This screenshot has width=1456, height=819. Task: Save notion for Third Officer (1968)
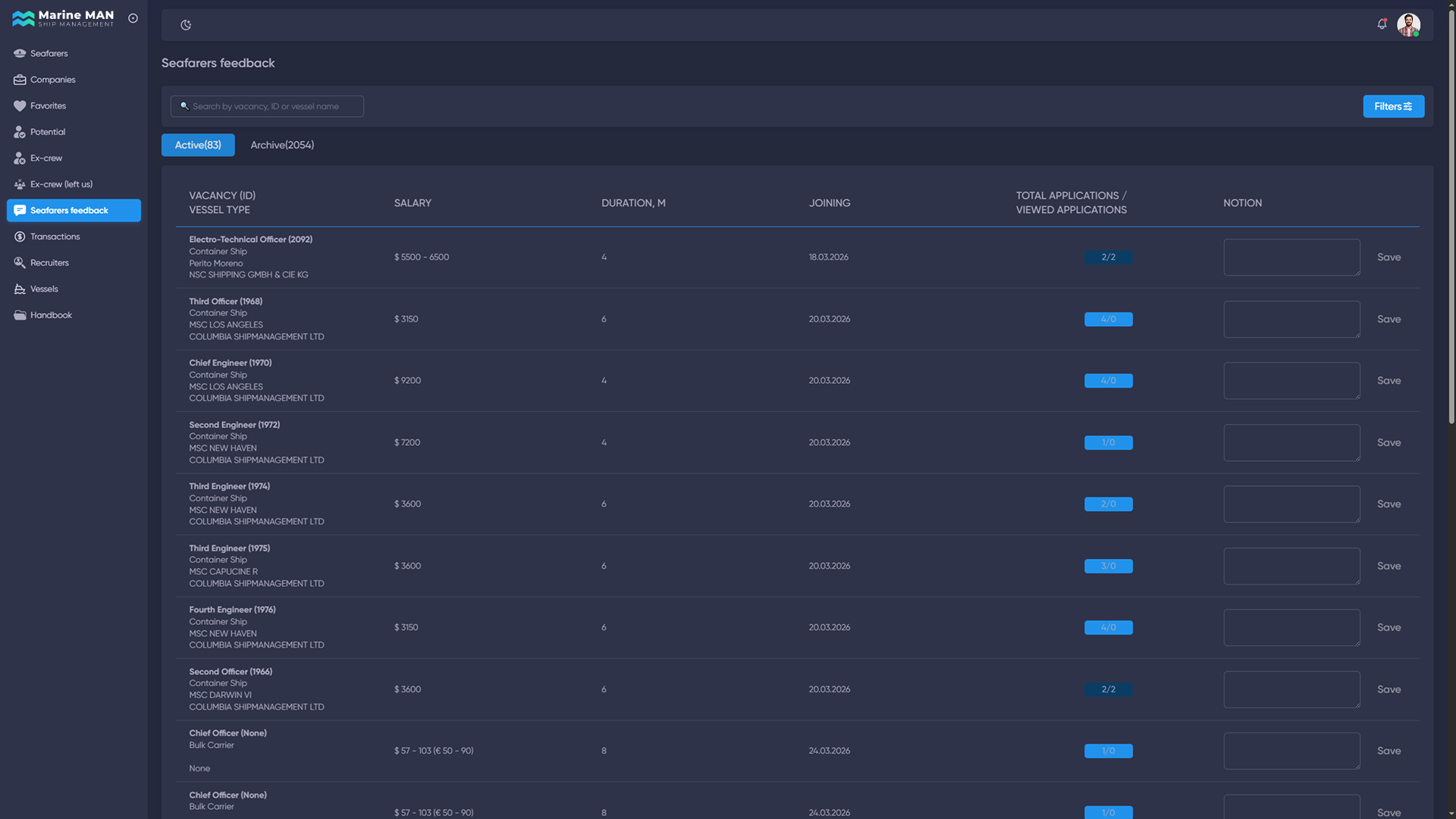tap(1389, 319)
